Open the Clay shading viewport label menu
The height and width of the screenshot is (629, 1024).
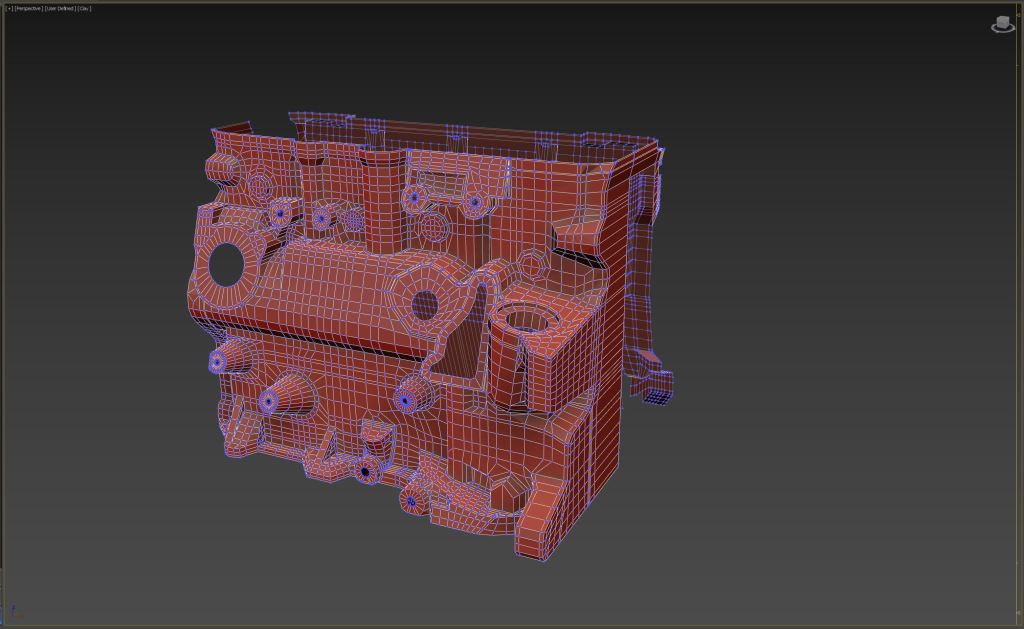84,8
